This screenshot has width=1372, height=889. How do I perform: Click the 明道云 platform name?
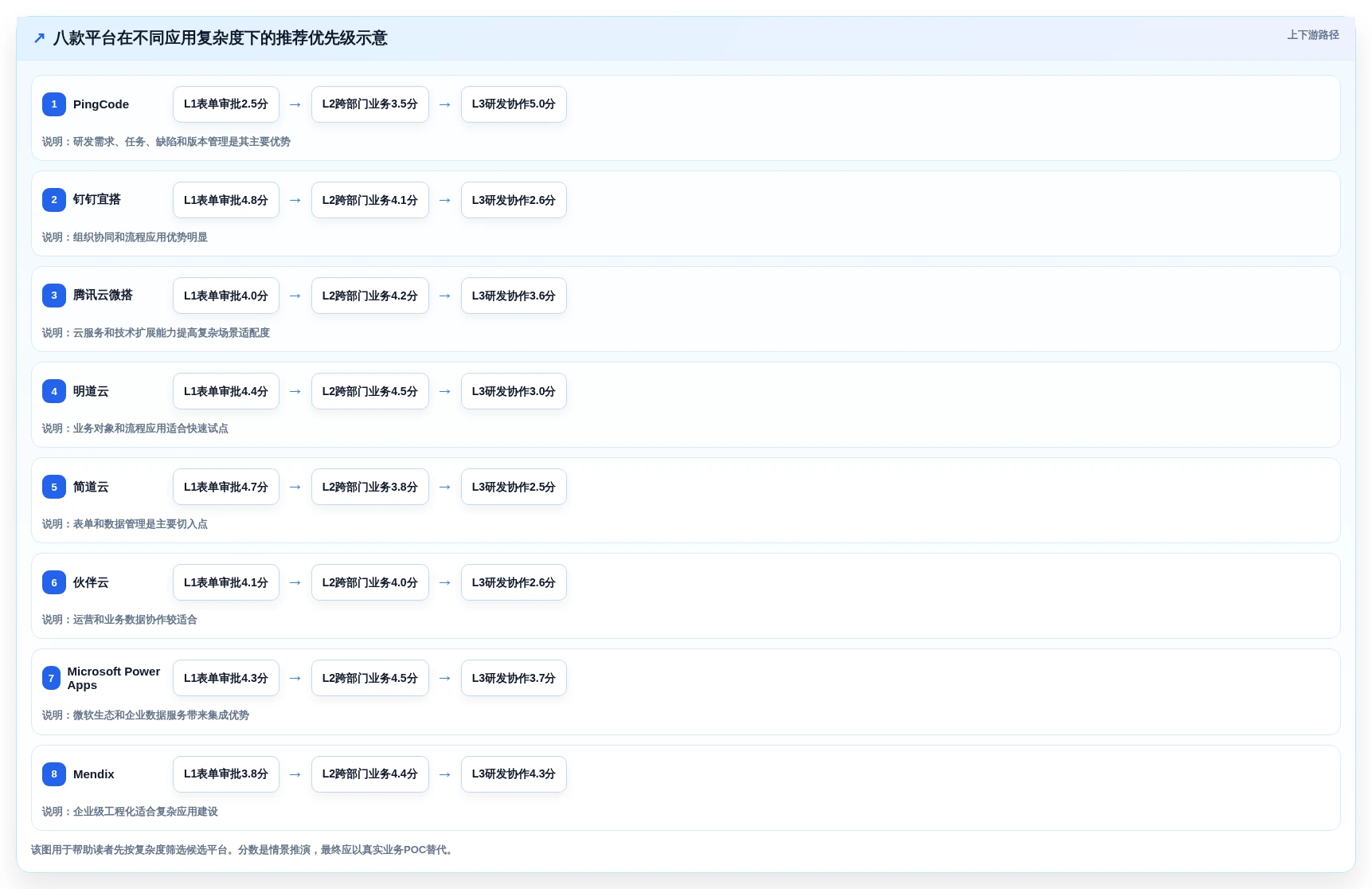pos(91,391)
